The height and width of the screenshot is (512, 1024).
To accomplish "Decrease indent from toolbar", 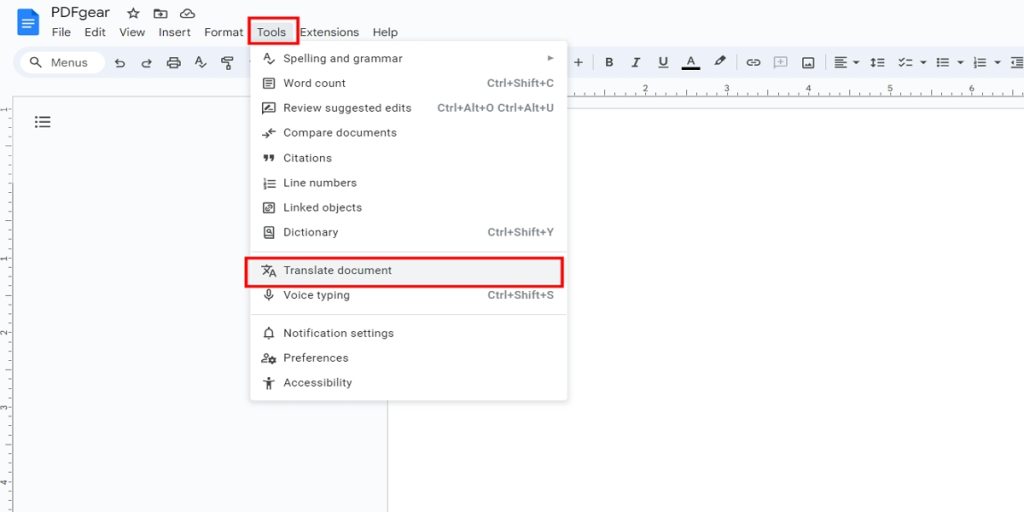I will [x=1016, y=63].
